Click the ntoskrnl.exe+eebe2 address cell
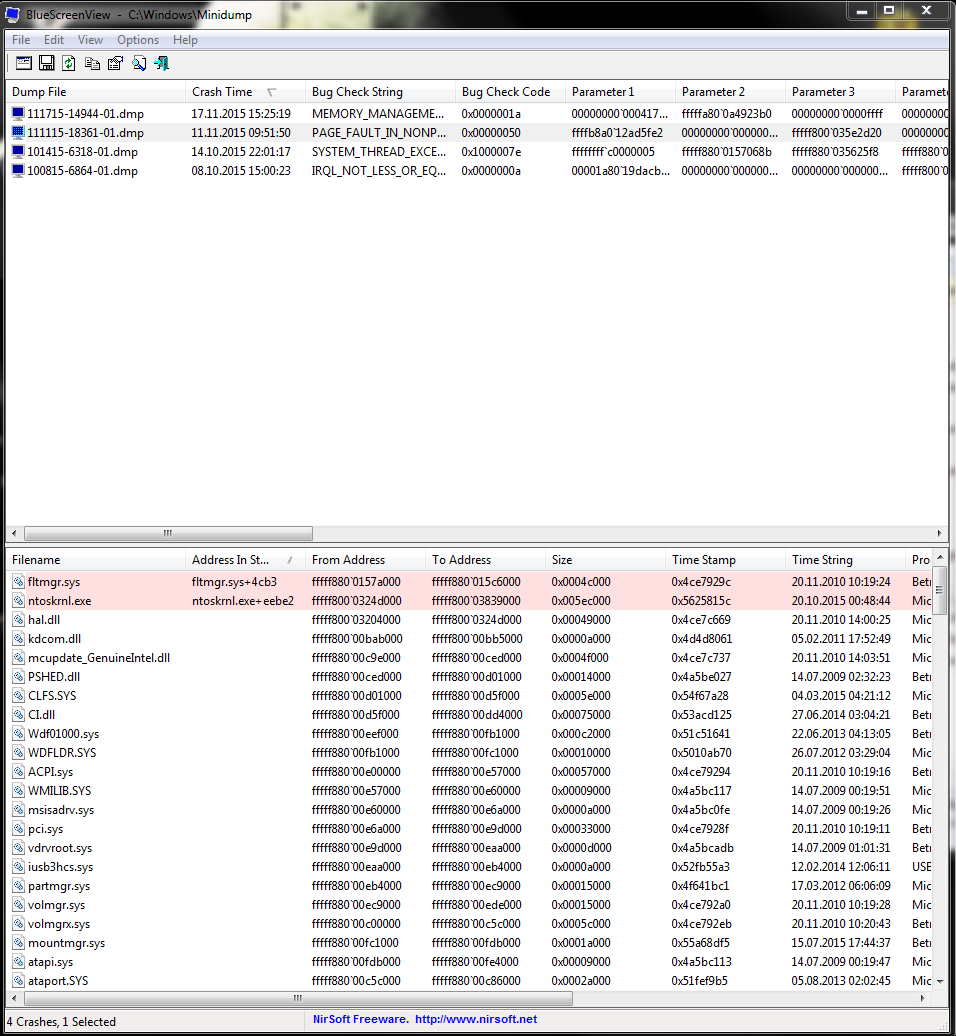Image resolution: width=956 pixels, height=1036 pixels. click(x=243, y=601)
